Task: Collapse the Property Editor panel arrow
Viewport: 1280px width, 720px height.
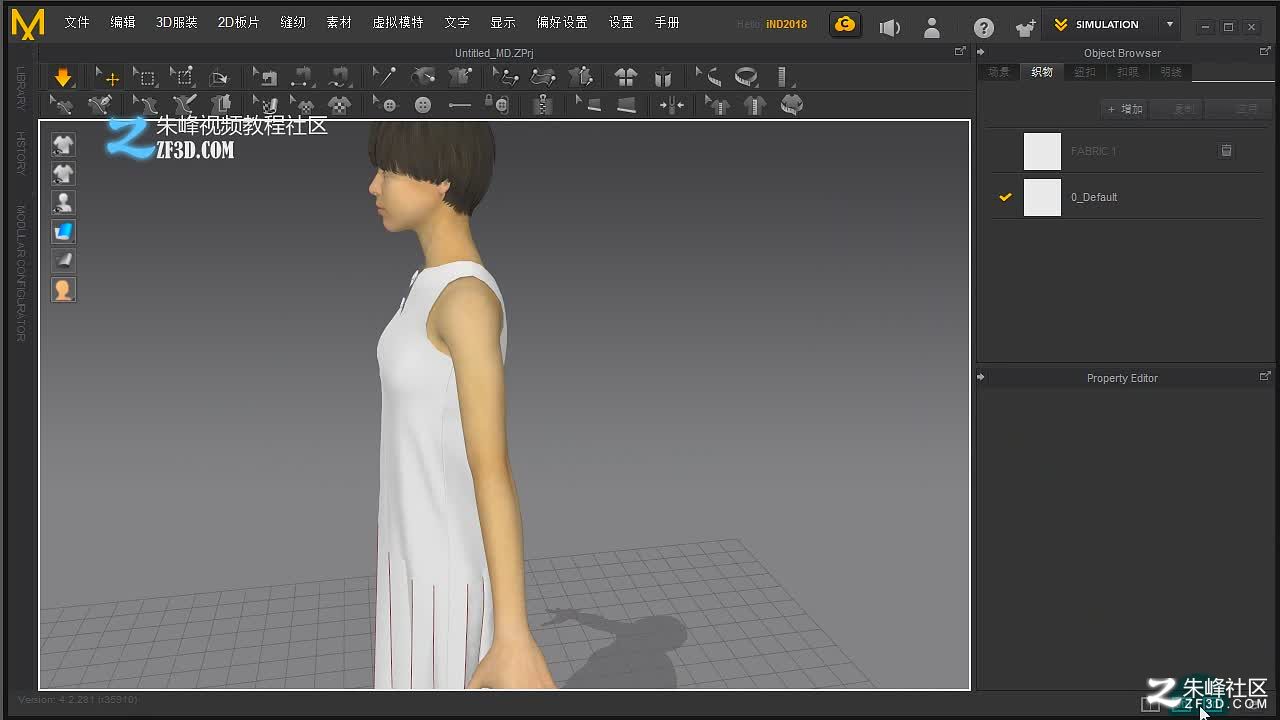Action: (x=981, y=377)
